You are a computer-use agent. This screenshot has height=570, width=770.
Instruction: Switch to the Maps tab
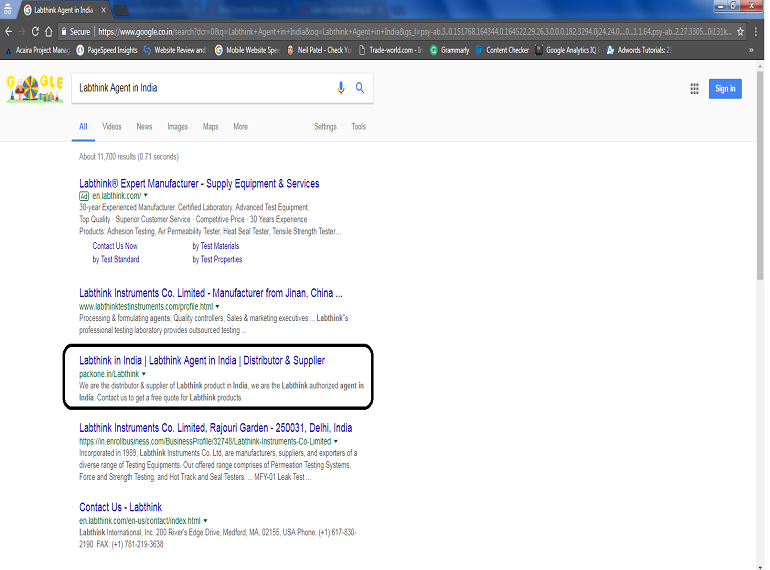pos(210,127)
